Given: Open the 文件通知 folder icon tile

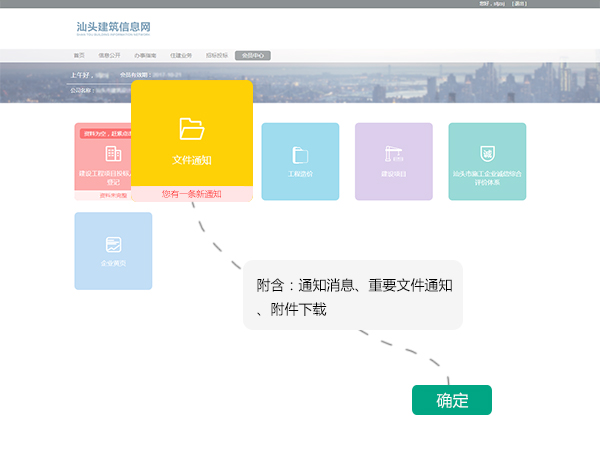Looking at the screenshot, I should click(191, 129).
